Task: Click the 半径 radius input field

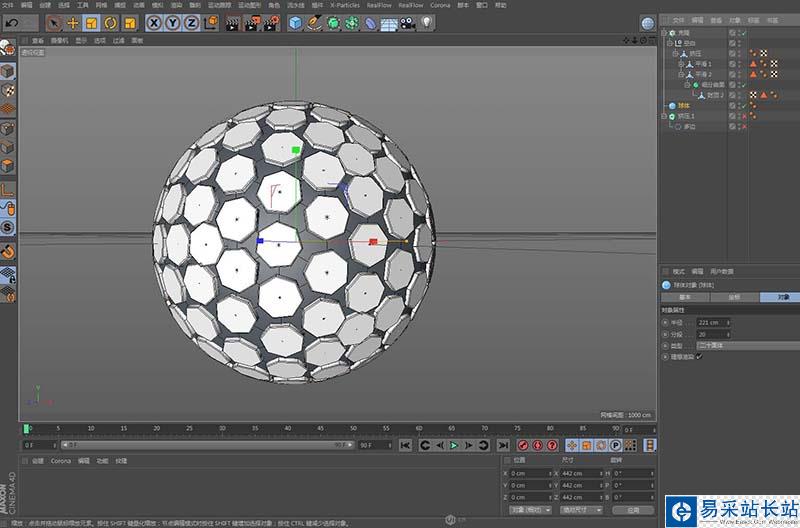Action: pos(713,322)
